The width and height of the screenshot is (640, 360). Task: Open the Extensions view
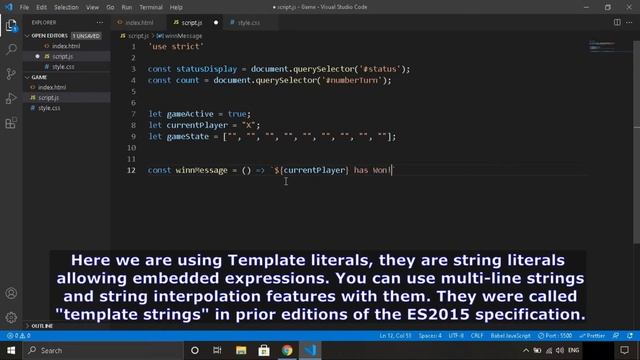(x=11, y=123)
